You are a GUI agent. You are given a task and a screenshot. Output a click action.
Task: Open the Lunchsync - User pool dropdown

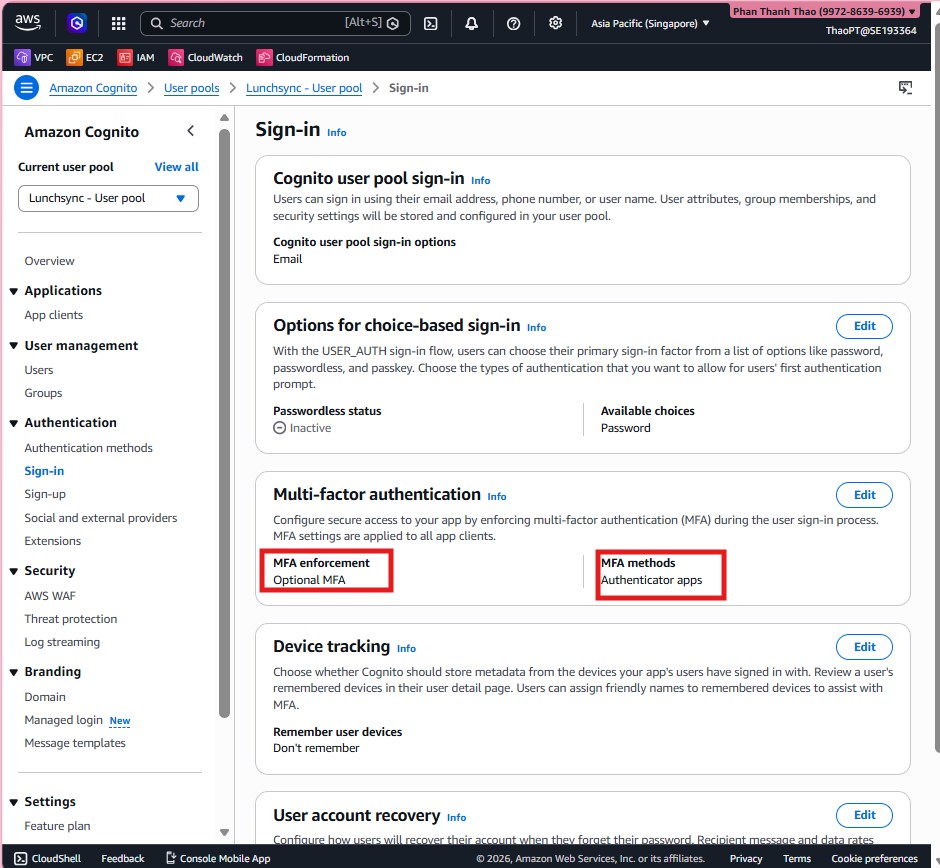(x=108, y=198)
